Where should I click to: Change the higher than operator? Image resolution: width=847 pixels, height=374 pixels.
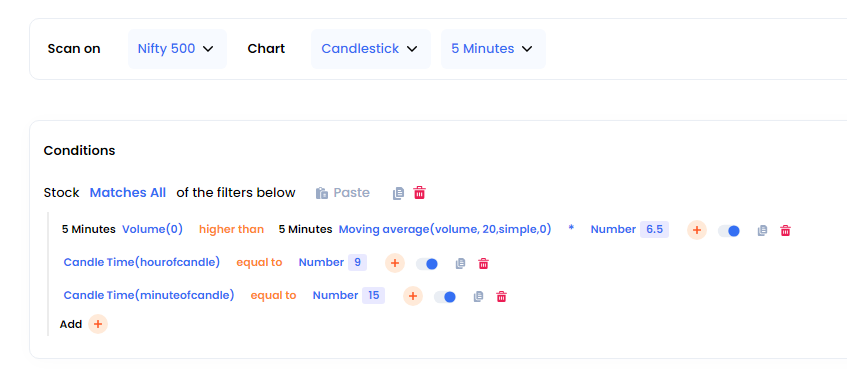[231, 230]
